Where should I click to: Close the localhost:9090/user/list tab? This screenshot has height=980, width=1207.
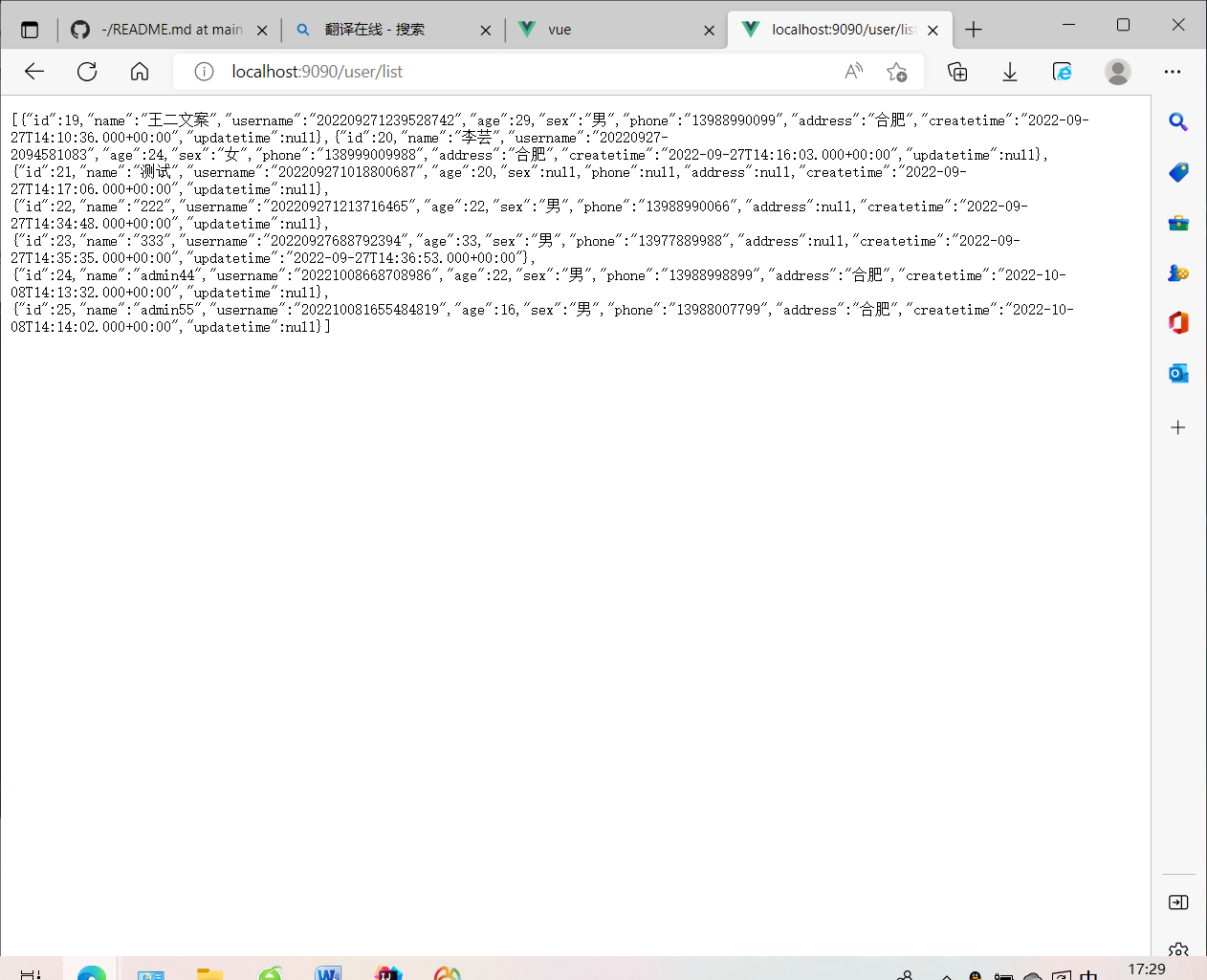tap(933, 30)
